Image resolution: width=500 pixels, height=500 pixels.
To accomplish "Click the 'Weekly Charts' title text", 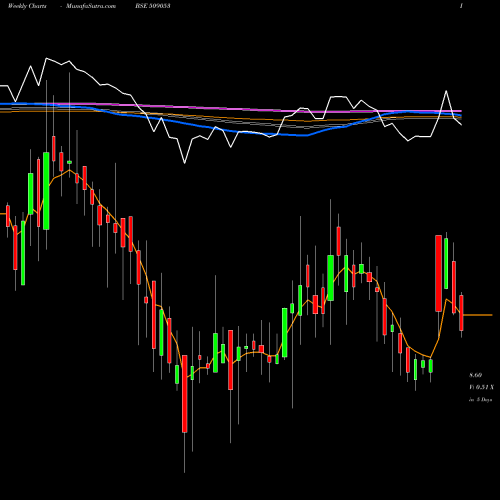I will (27, 6).
